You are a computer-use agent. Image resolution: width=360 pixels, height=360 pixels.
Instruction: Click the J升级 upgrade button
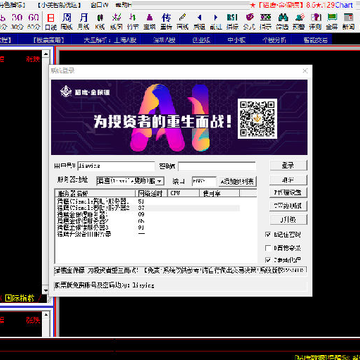pos(288,219)
